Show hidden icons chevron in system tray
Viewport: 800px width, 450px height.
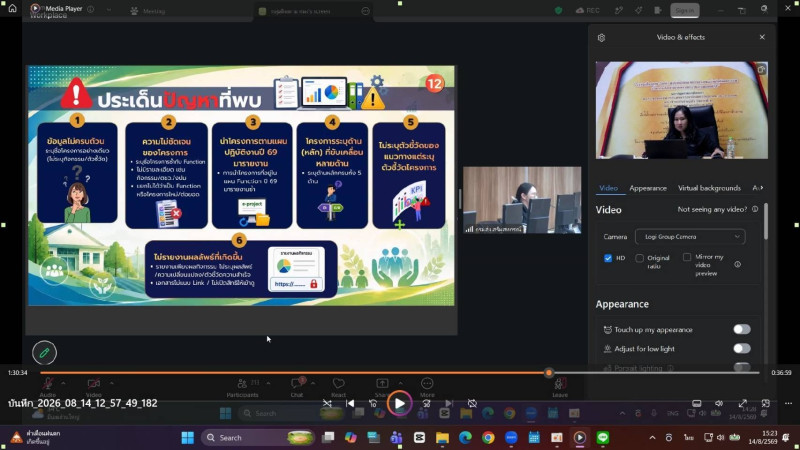pos(652,438)
